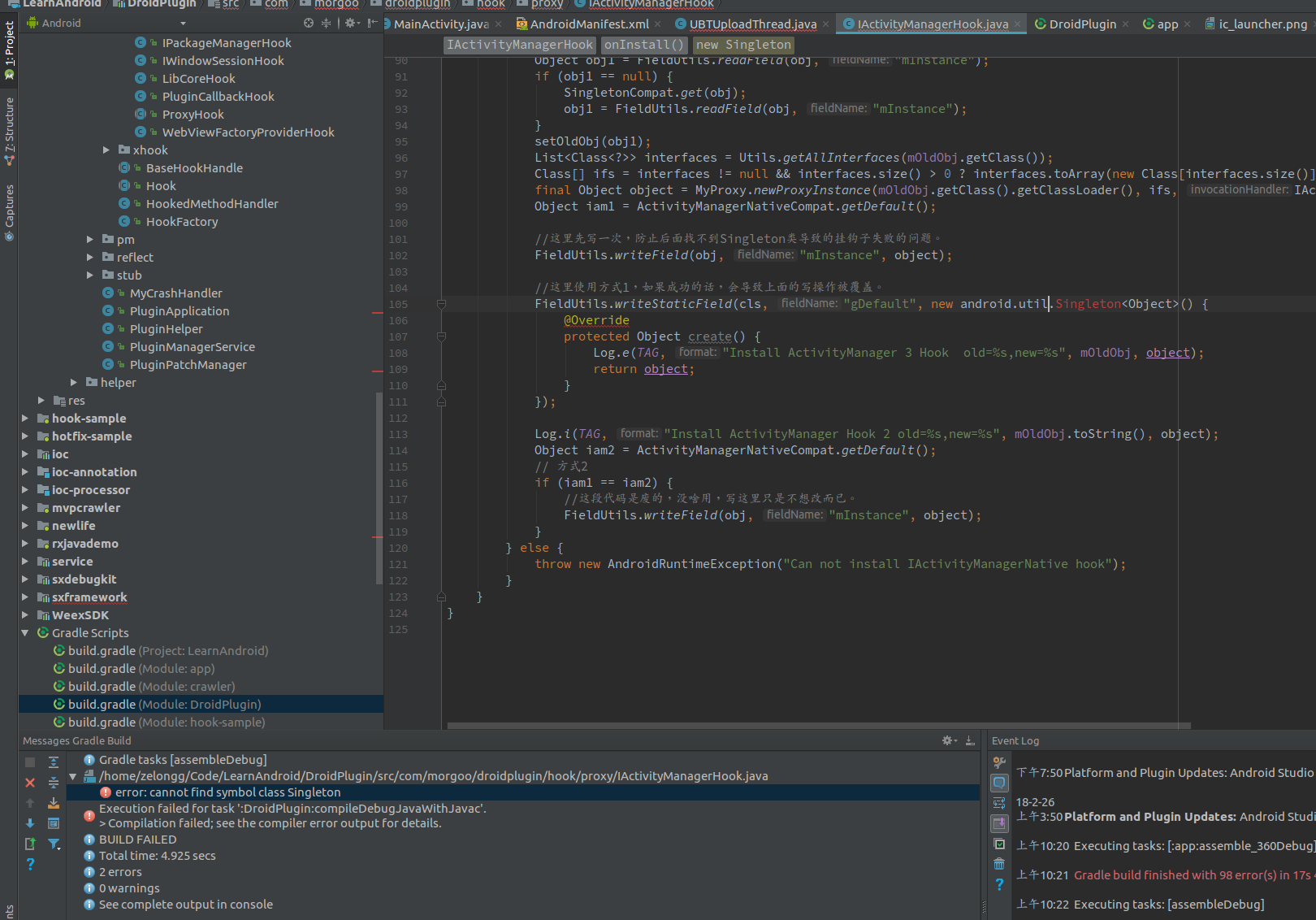Open Event Log settings with the wrench icon
The height and width of the screenshot is (920, 1316).
pos(999,762)
